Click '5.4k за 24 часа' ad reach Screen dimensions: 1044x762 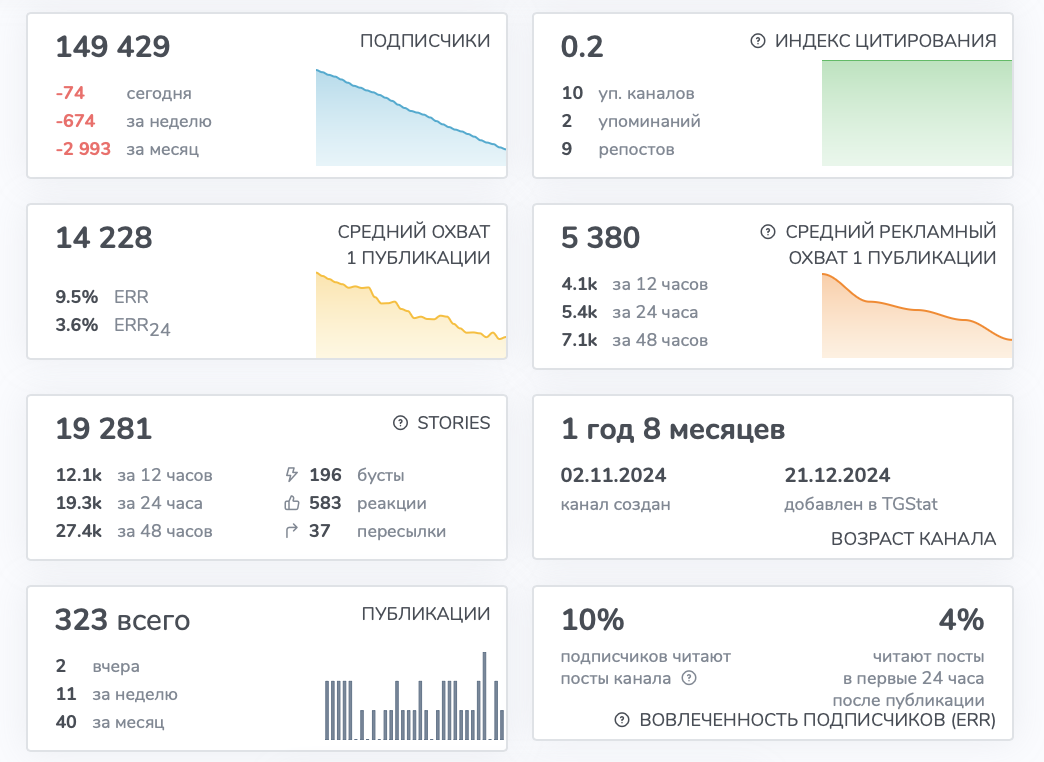pyautogui.click(x=630, y=312)
